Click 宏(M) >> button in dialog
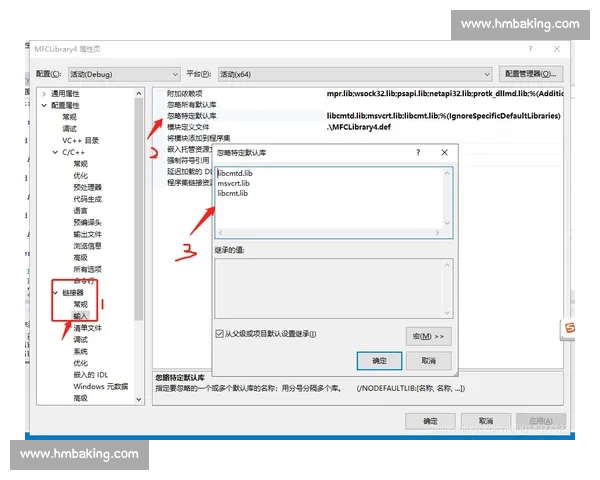600x480 pixels. tap(428, 336)
